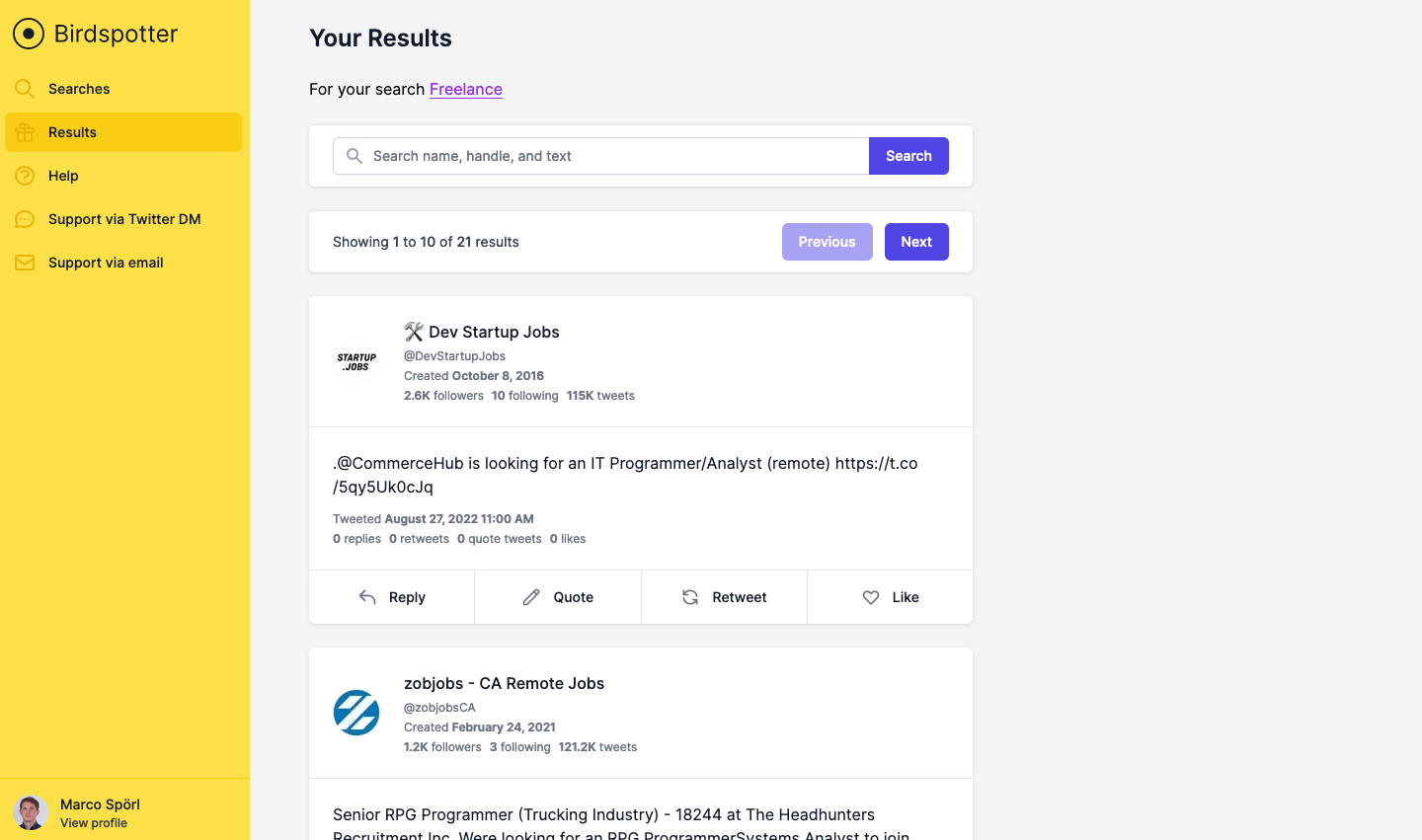Open the Freelance search link

click(x=465, y=89)
